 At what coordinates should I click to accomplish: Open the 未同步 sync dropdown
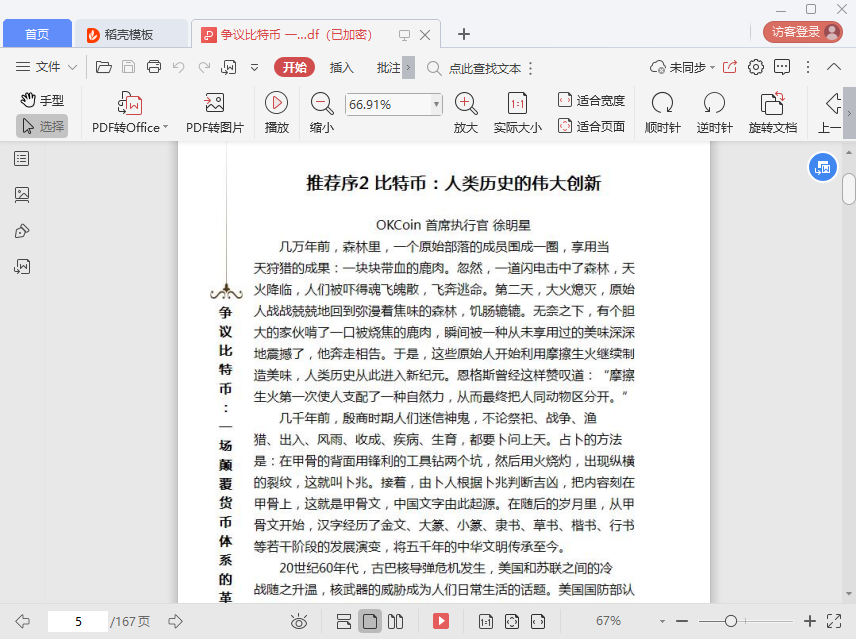click(683, 67)
